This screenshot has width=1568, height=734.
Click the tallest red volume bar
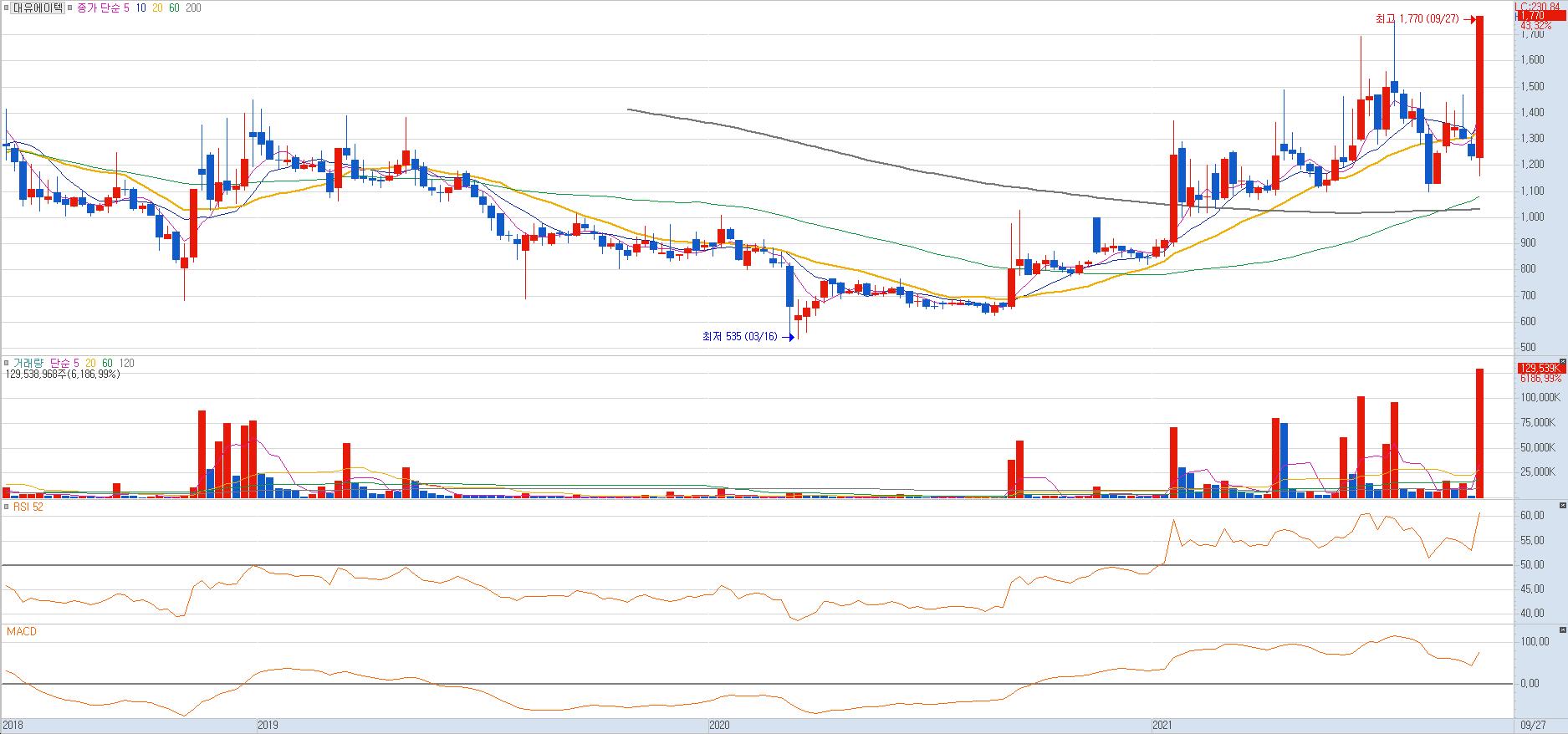pos(1479,433)
